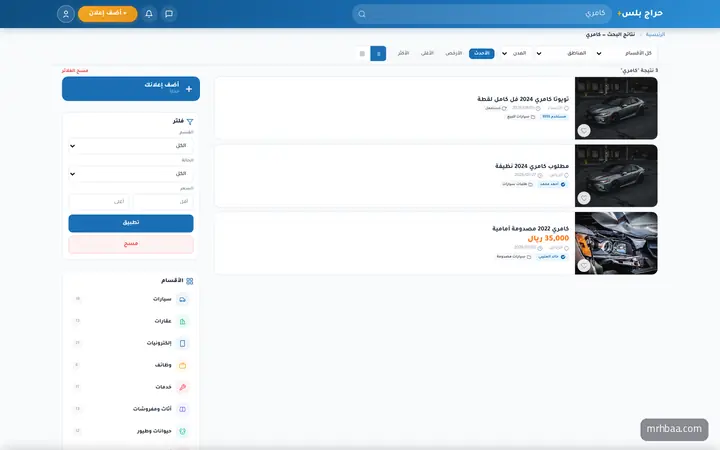Expand the القسم filter dropdown
This screenshot has width=720, height=450.
coord(131,146)
